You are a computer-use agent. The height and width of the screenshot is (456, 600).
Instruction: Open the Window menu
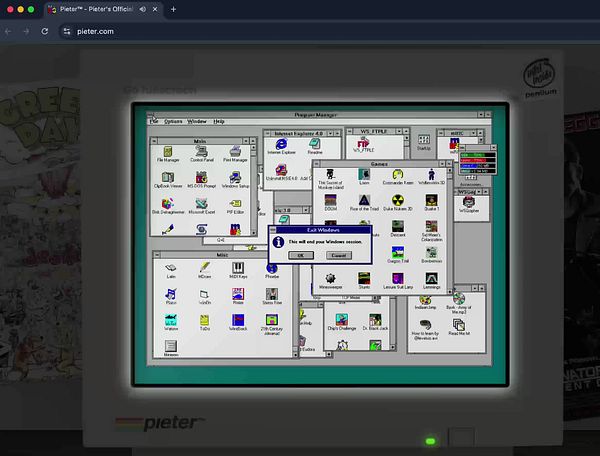click(x=197, y=121)
